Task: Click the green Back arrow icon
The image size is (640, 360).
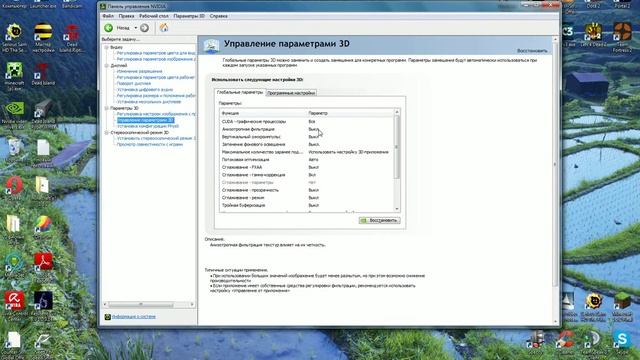Action: tap(109, 28)
